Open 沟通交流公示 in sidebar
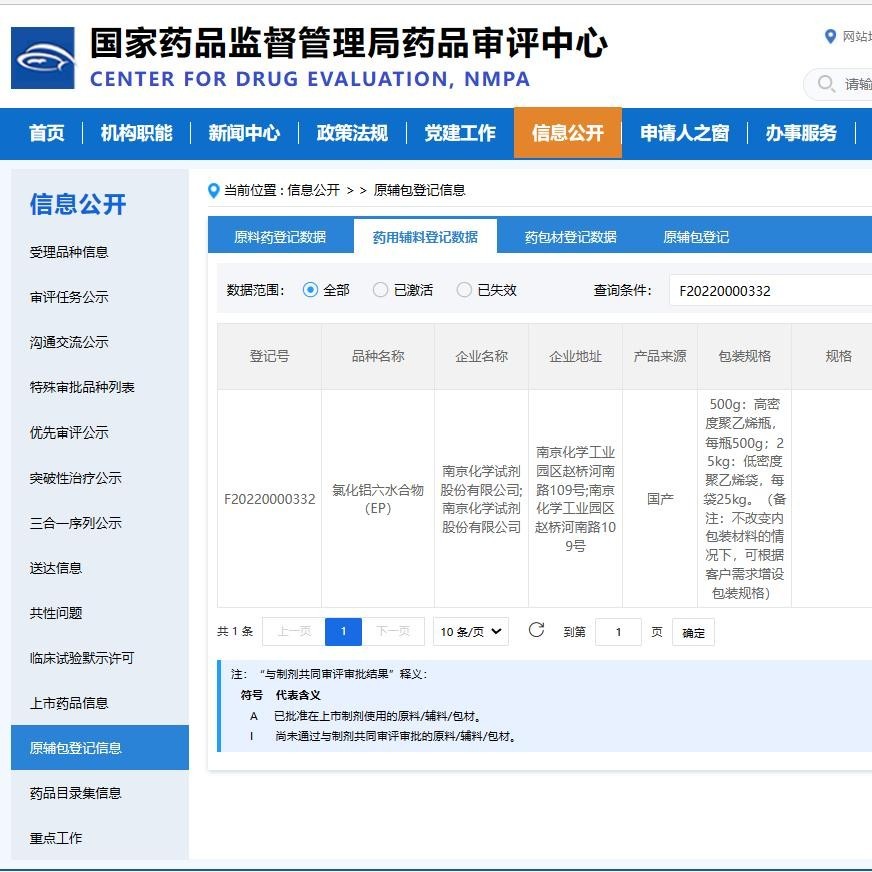The image size is (872, 872). click(69, 343)
